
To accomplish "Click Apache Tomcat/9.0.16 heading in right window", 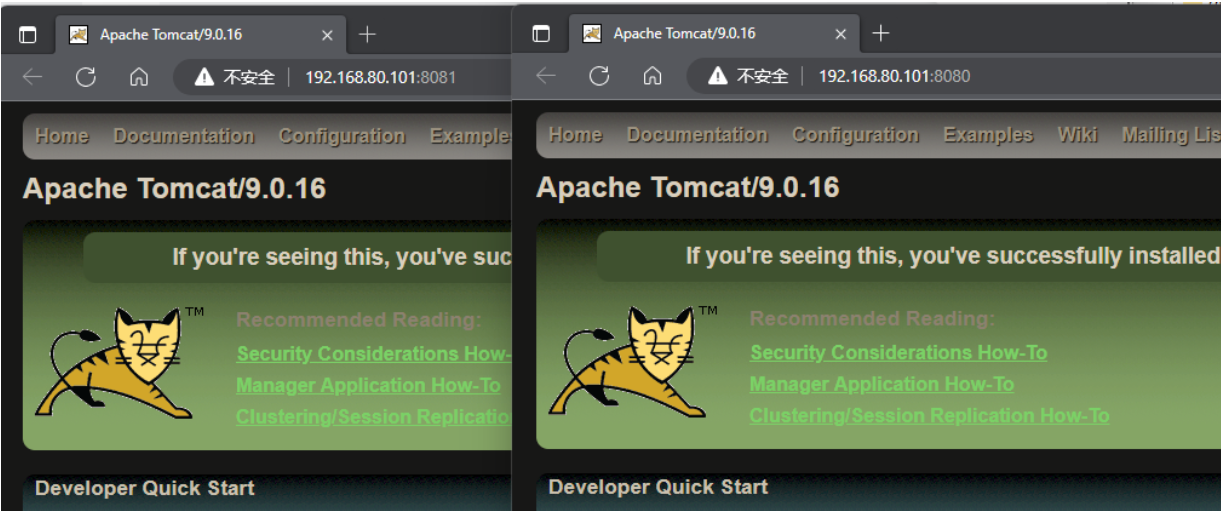I will click(x=688, y=187).
